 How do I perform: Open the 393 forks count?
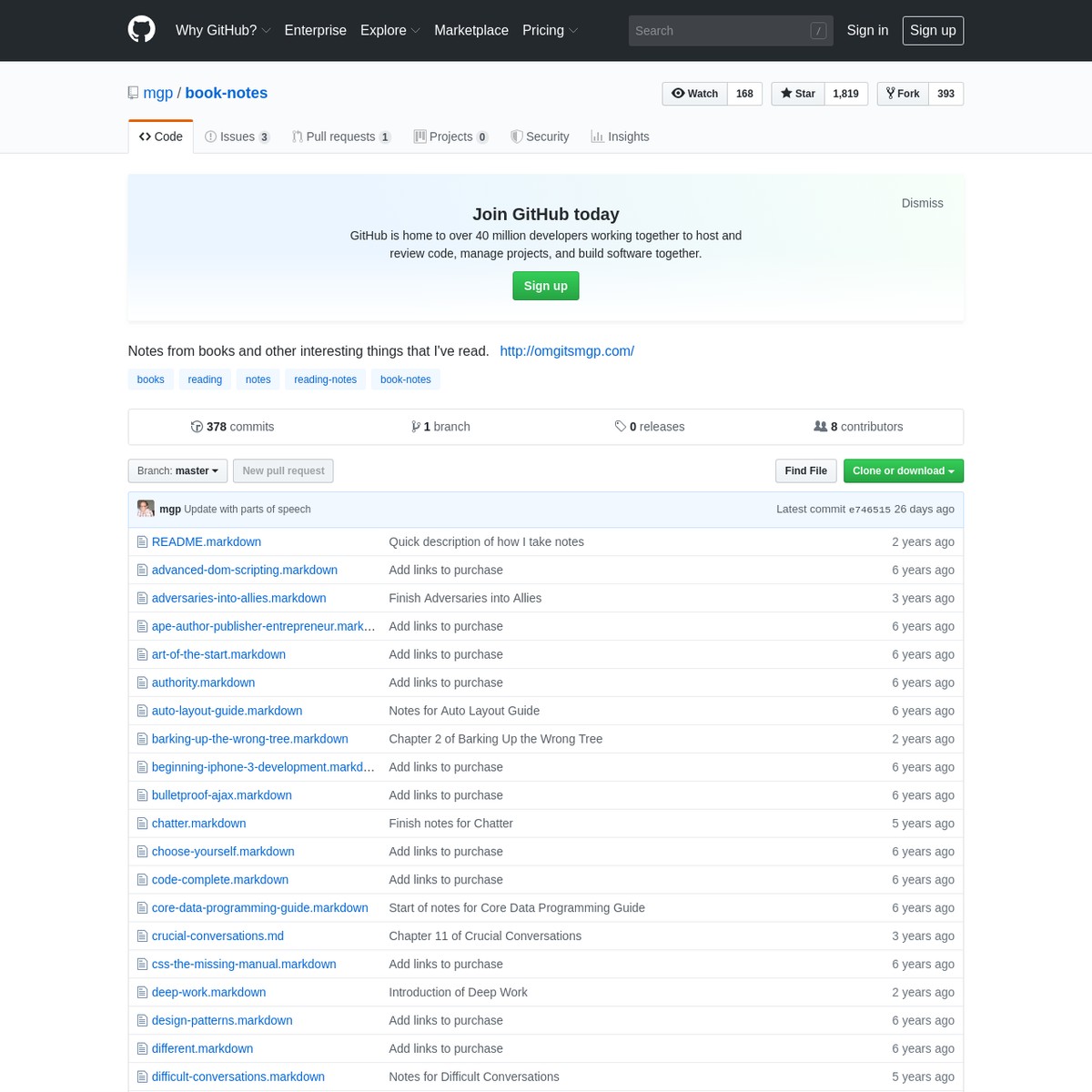[x=945, y=94]
